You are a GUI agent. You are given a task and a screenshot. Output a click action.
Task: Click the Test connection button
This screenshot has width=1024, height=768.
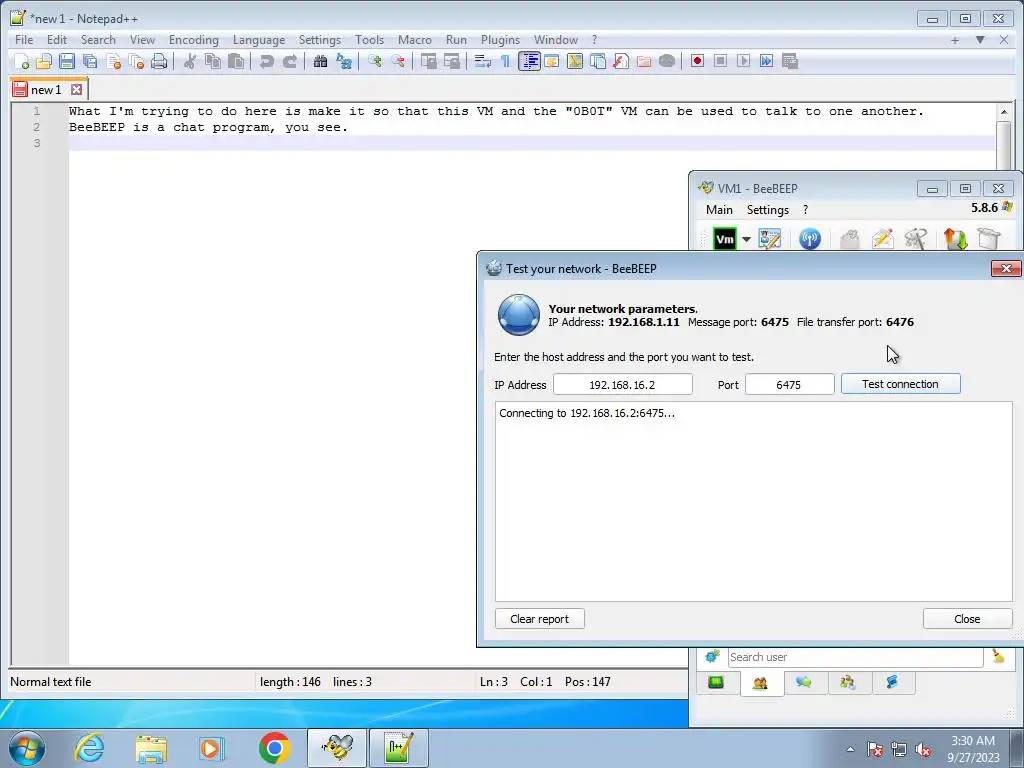coord(900,384)
